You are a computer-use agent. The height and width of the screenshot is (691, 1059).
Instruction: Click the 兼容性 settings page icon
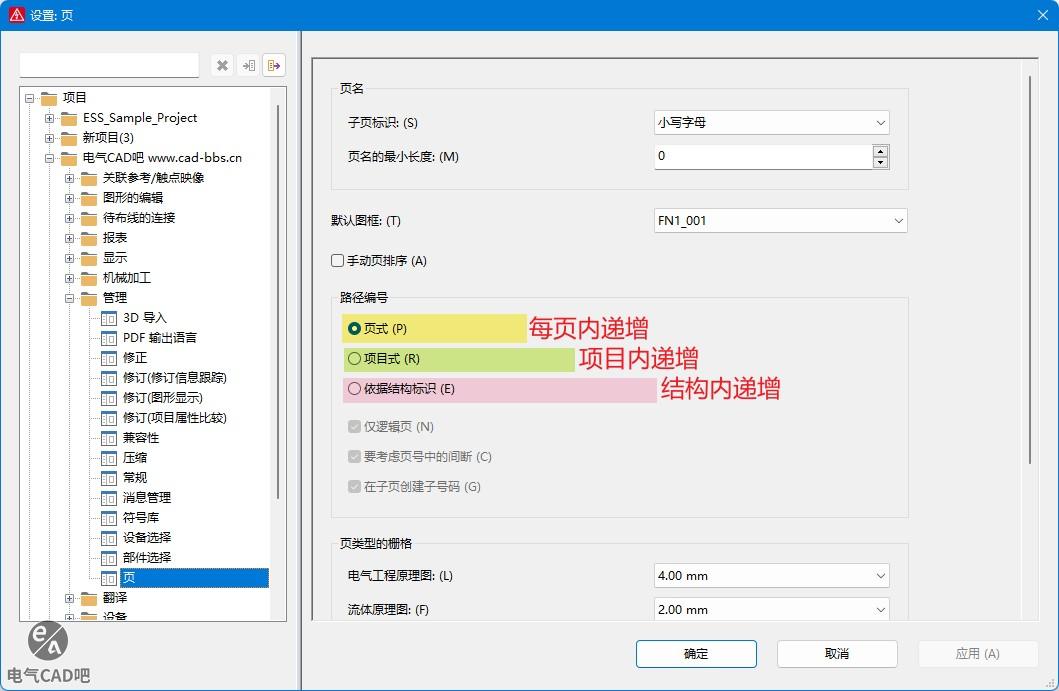tap(109, 438)
